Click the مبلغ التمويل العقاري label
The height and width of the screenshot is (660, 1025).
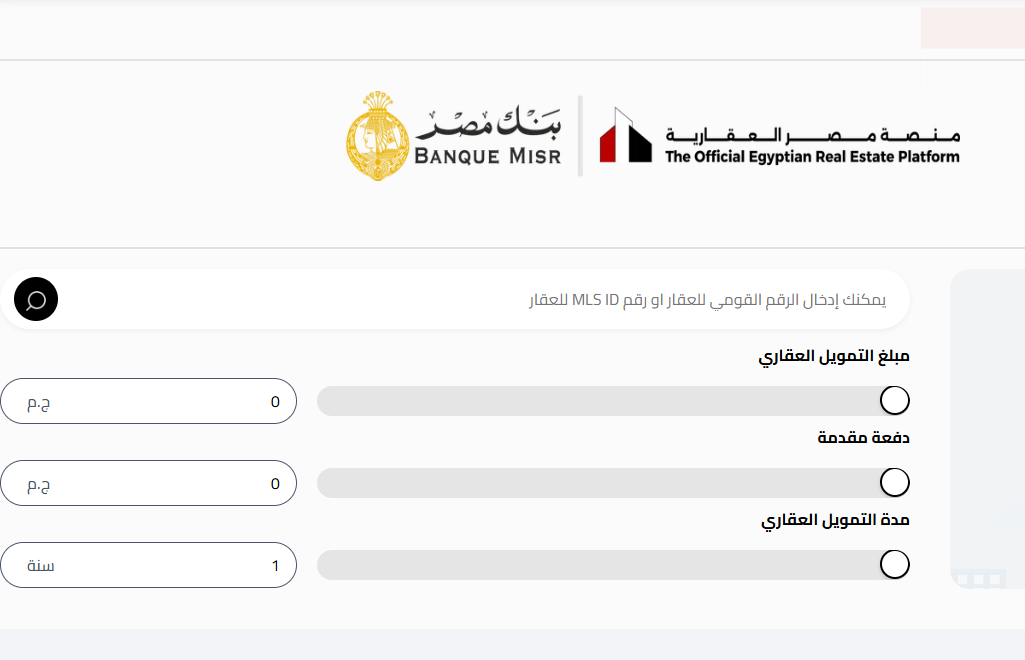coord(834,357)
